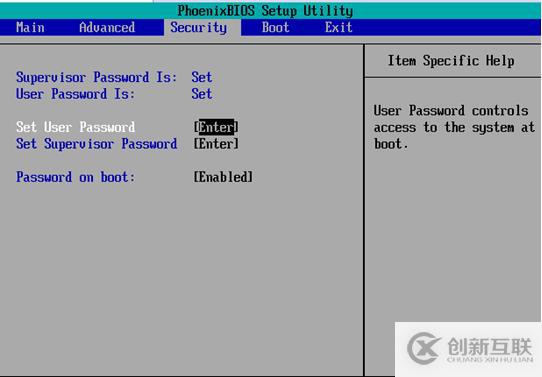Click the PhoenixBIOS Setup Utility title
This screenshot has width=542, height=377.
tap(265, 11)
